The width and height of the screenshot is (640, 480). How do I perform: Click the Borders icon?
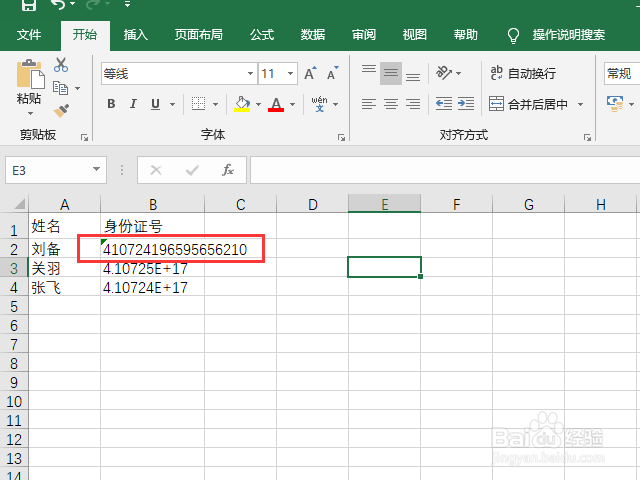tap(199, 104)
